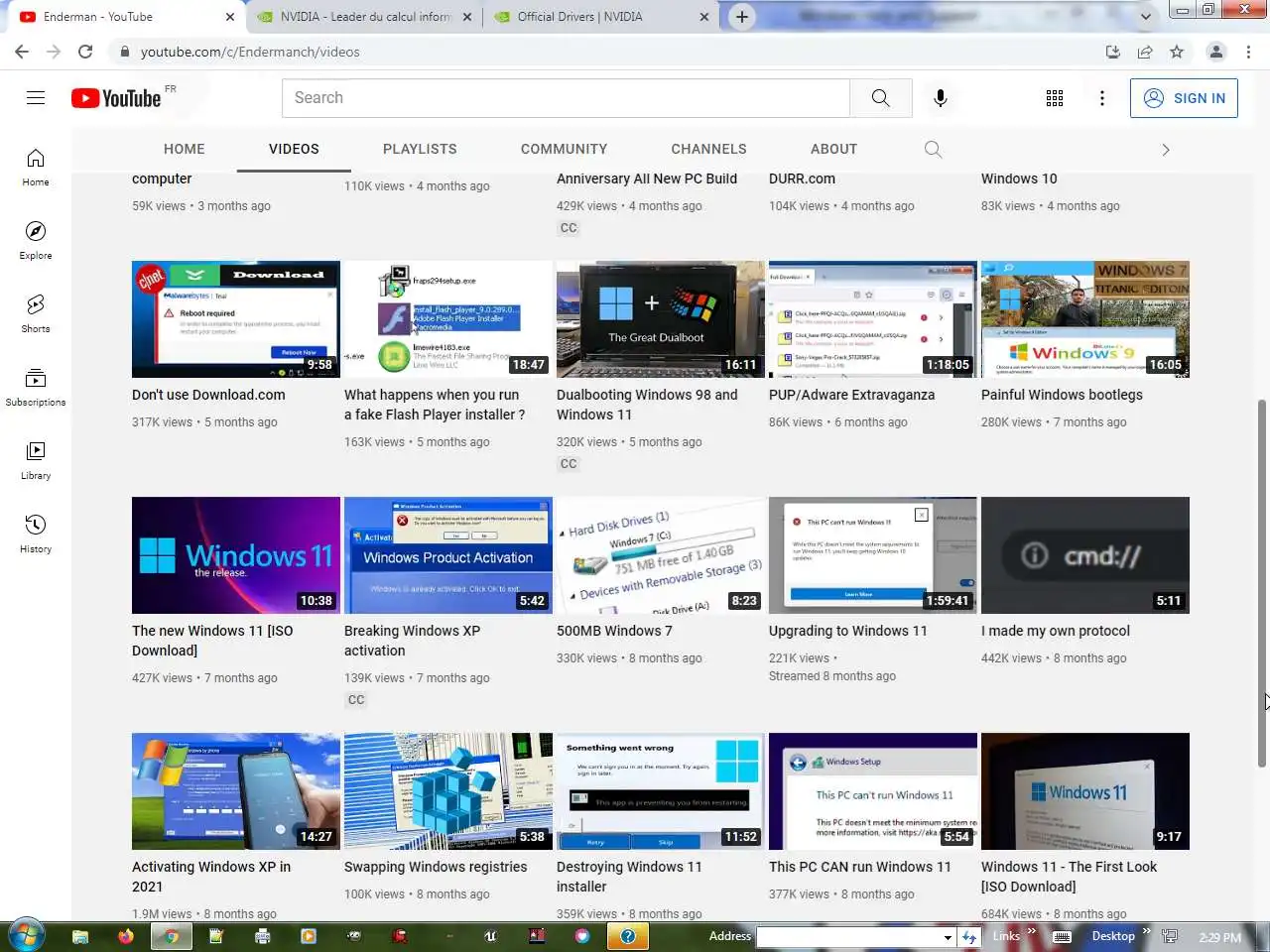Screen dimensions: 1270x952
Task: Click the Windows Start orb
Action: pyautogui.click(x=25, y=935)
